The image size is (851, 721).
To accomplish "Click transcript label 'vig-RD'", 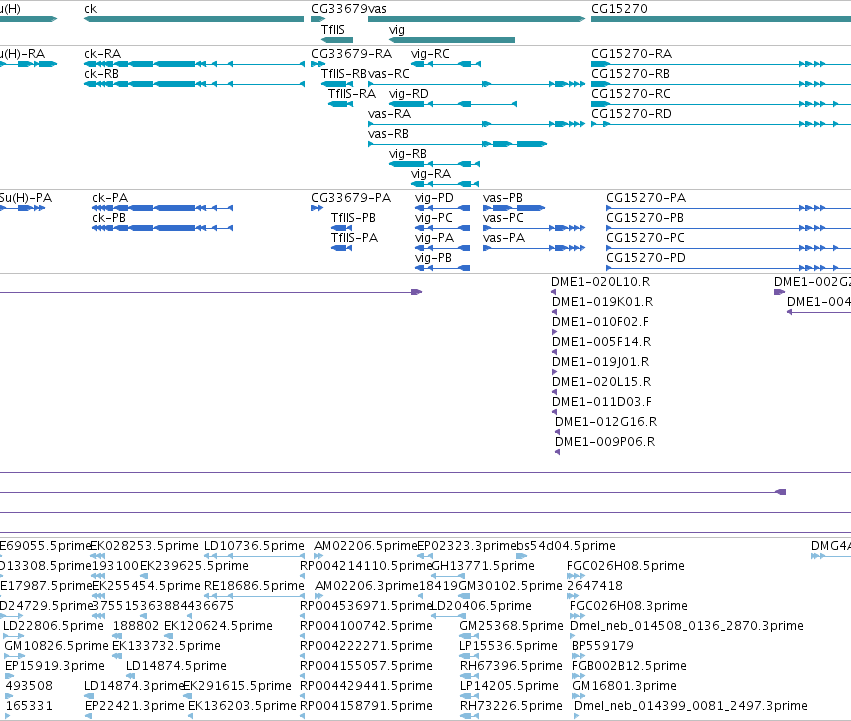I will click(x=409, y=94).
